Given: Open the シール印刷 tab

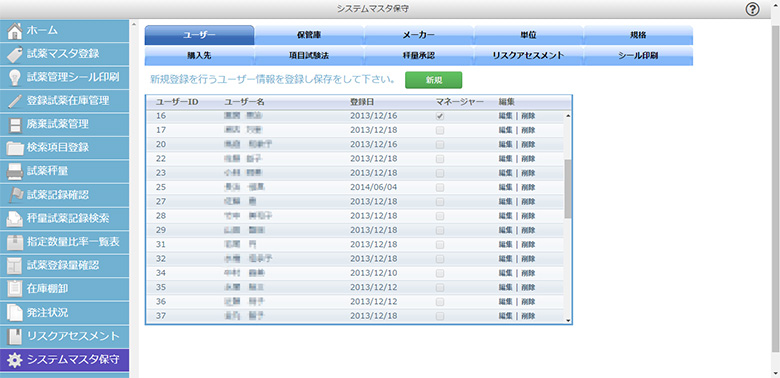Looking at the screenshot, I should click(x=638, y=56).
